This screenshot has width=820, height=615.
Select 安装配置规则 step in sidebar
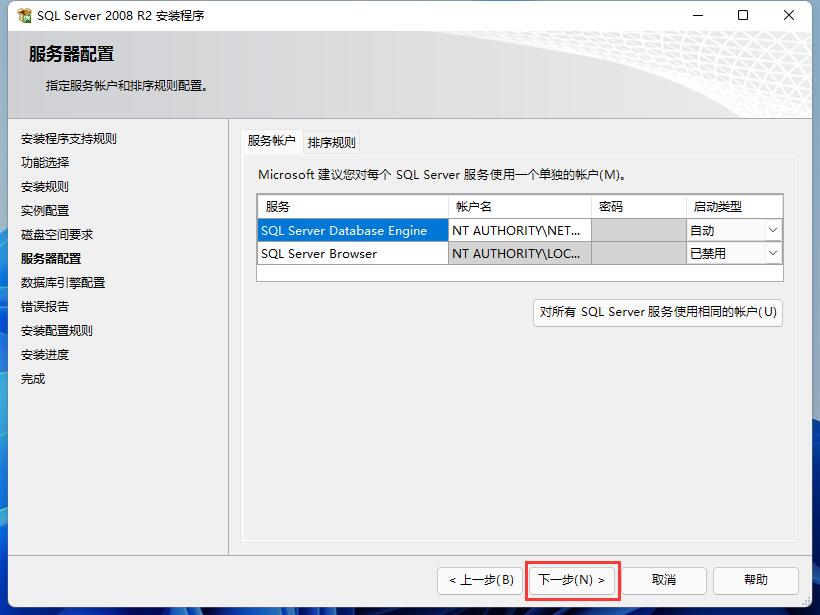[57, 331]
